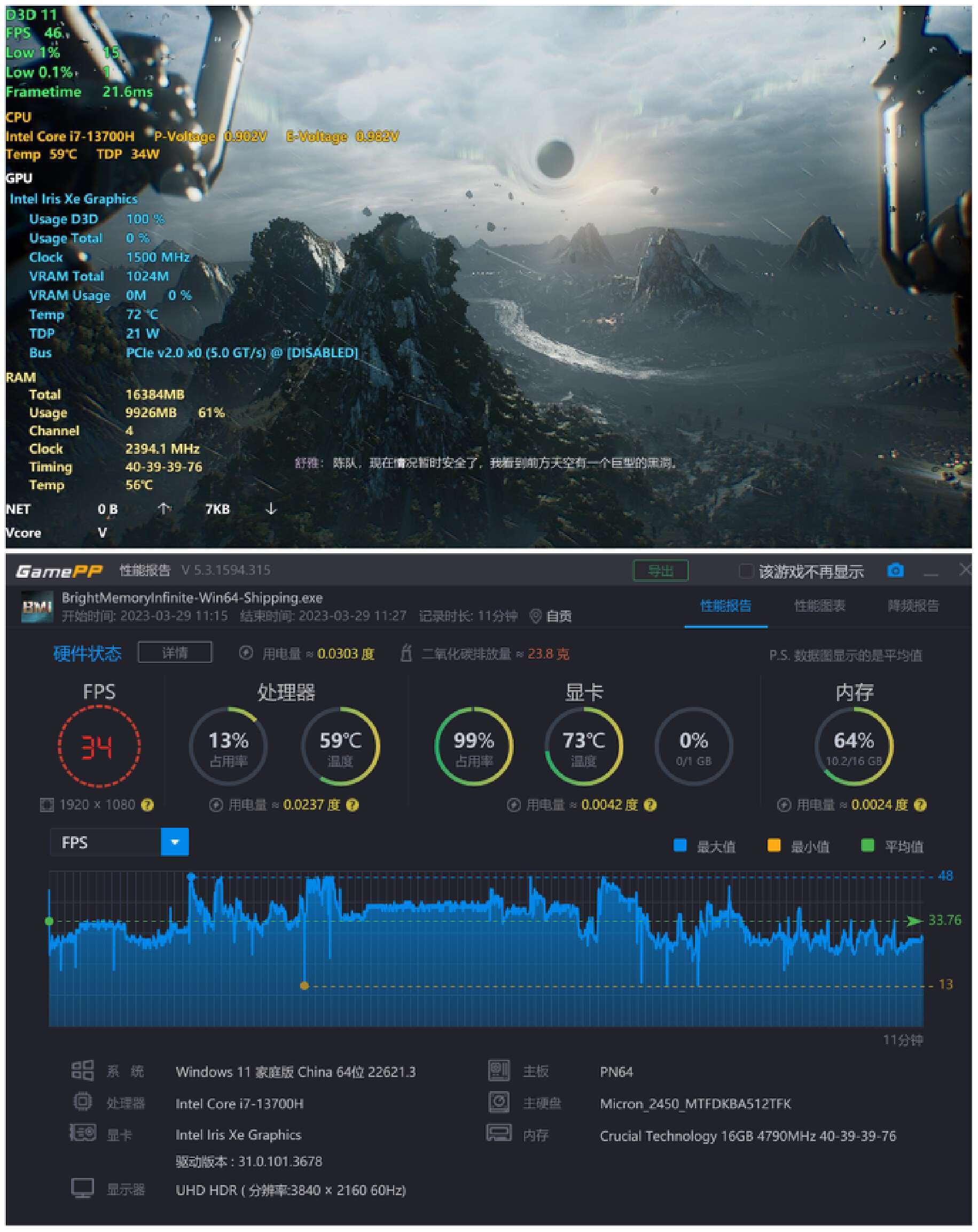
Task: Click the processor 13% usage gauge
Action: (x=228, y=746)
